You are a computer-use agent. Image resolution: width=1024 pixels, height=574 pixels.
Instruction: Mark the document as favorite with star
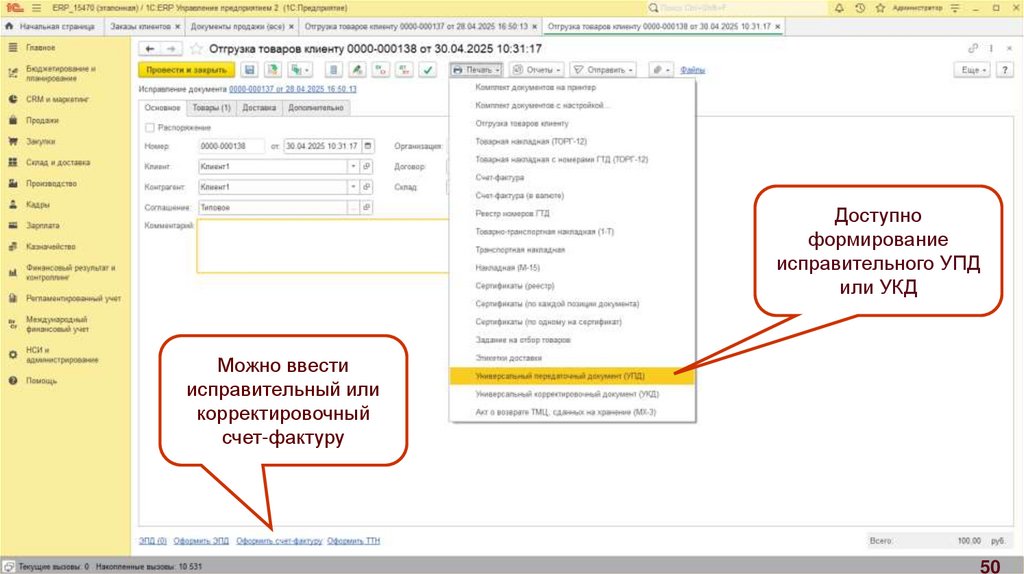click(196, 48)
